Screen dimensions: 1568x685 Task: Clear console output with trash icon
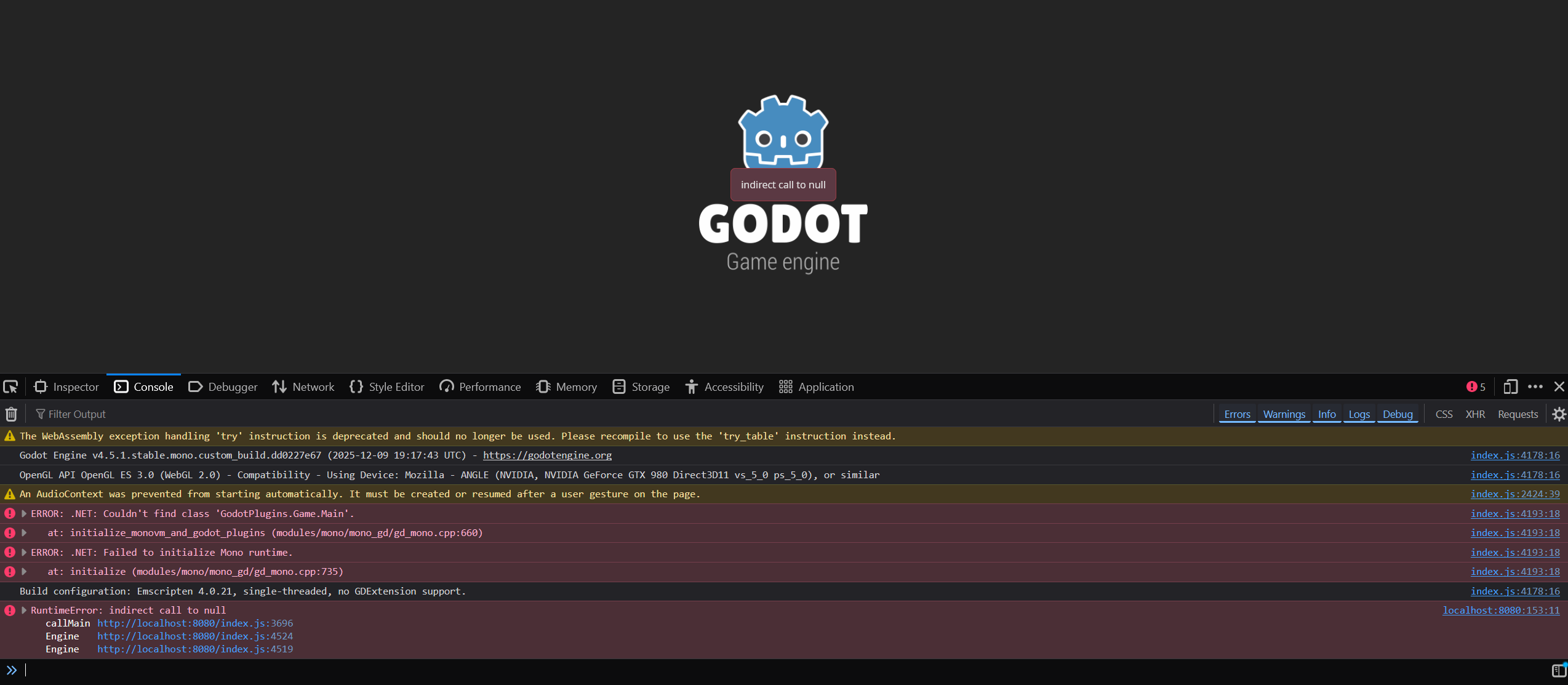click(11, 414)
